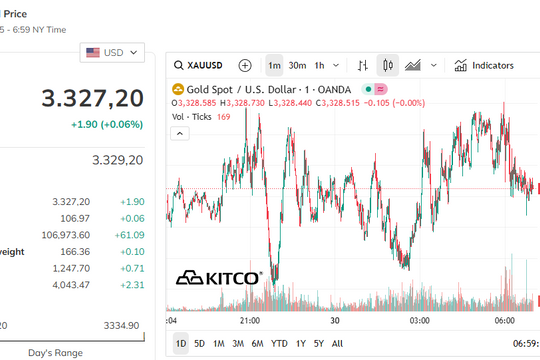Click the Gold Spot symbol icon
This screenshot has width=540, height=360.
click(178, 89)
